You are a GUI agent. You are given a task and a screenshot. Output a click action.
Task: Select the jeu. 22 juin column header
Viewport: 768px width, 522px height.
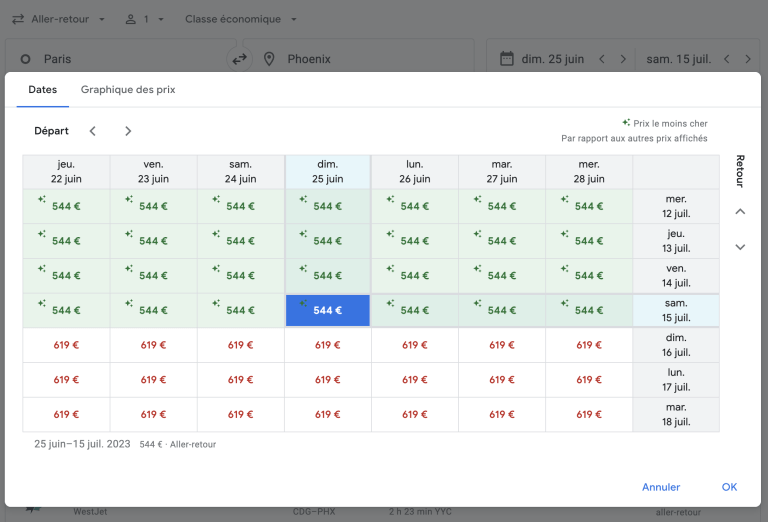(x=66, y=172)
